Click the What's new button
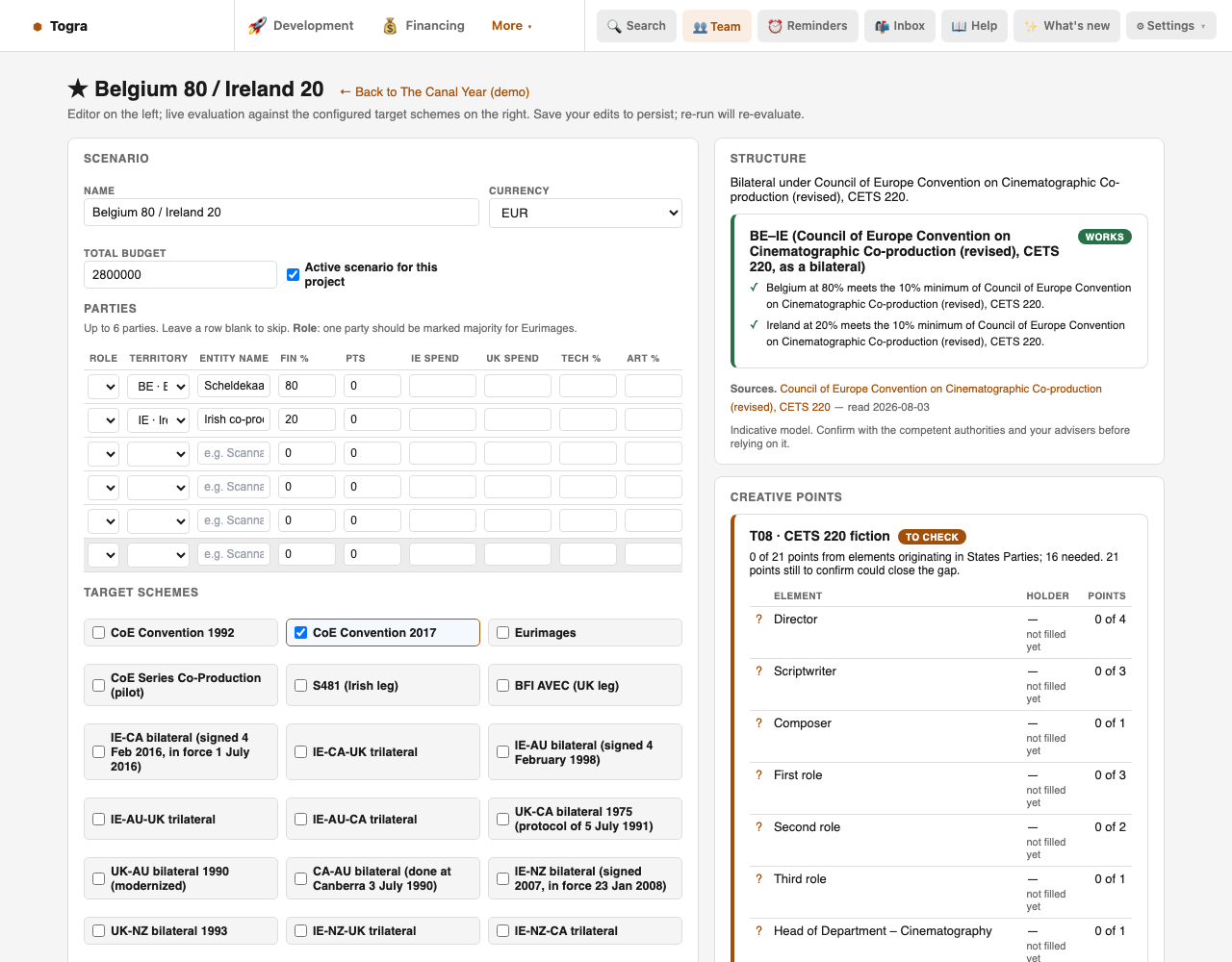1232x962 pixels. pyautogui.click(x=1066, y=26)
